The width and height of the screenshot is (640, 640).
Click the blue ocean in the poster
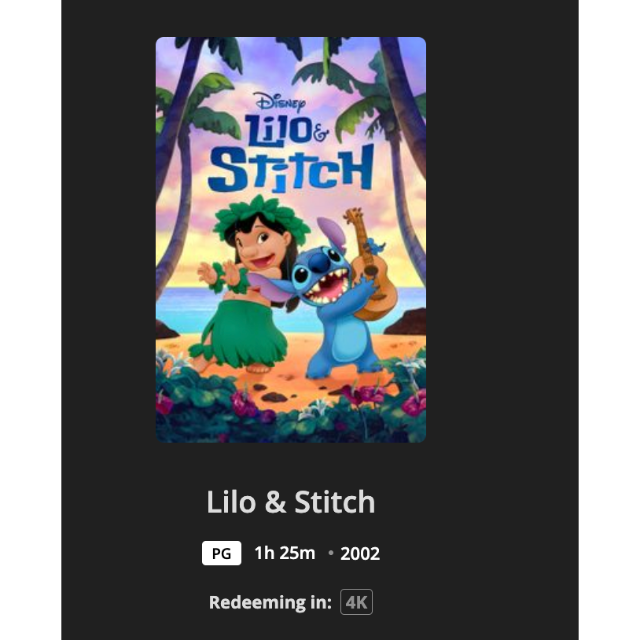186,308
